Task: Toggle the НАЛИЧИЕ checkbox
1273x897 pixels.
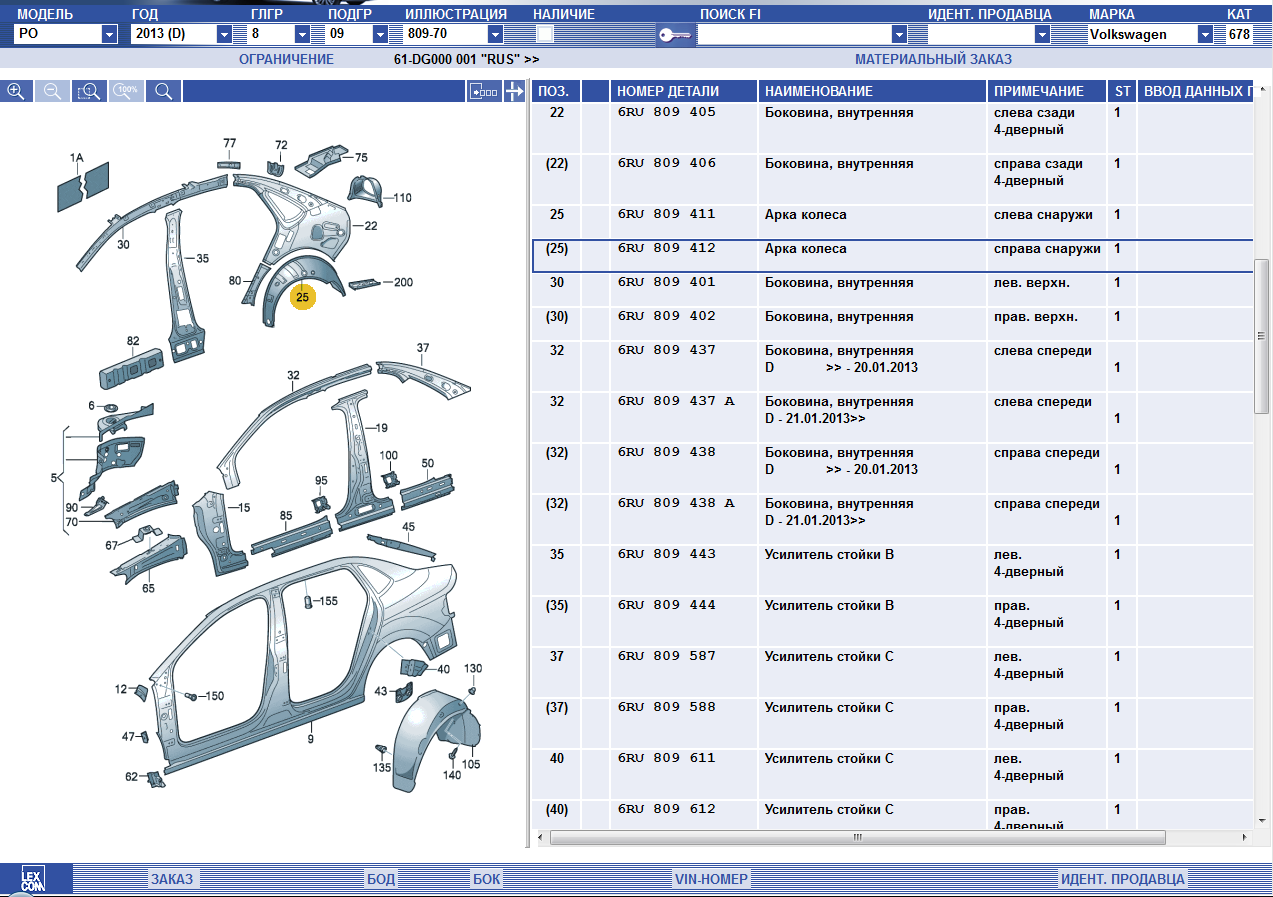Action: pos(545,34)
